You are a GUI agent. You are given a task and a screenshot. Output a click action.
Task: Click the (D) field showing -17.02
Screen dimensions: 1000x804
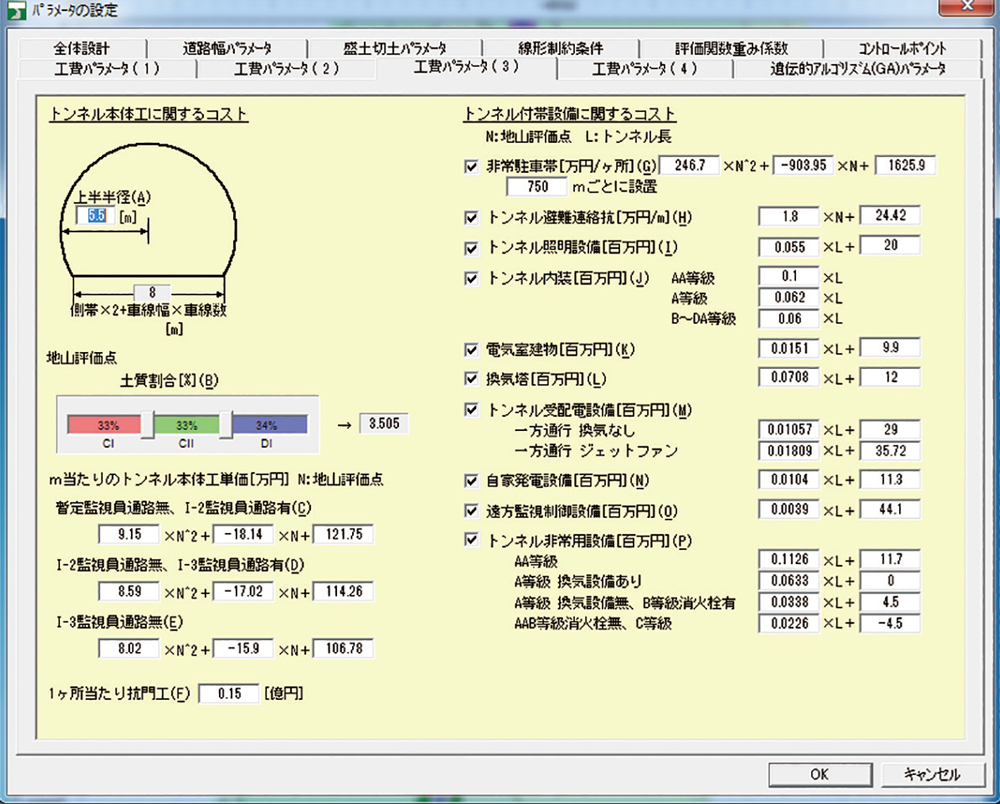click(243, 592)
